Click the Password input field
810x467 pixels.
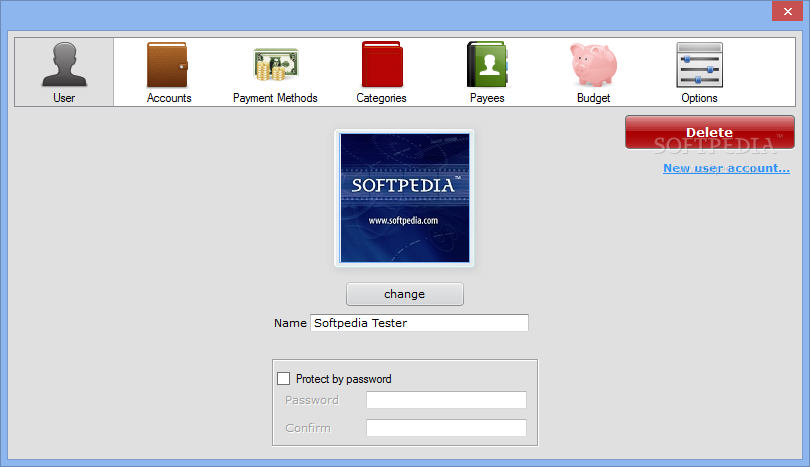coord(446,400)
